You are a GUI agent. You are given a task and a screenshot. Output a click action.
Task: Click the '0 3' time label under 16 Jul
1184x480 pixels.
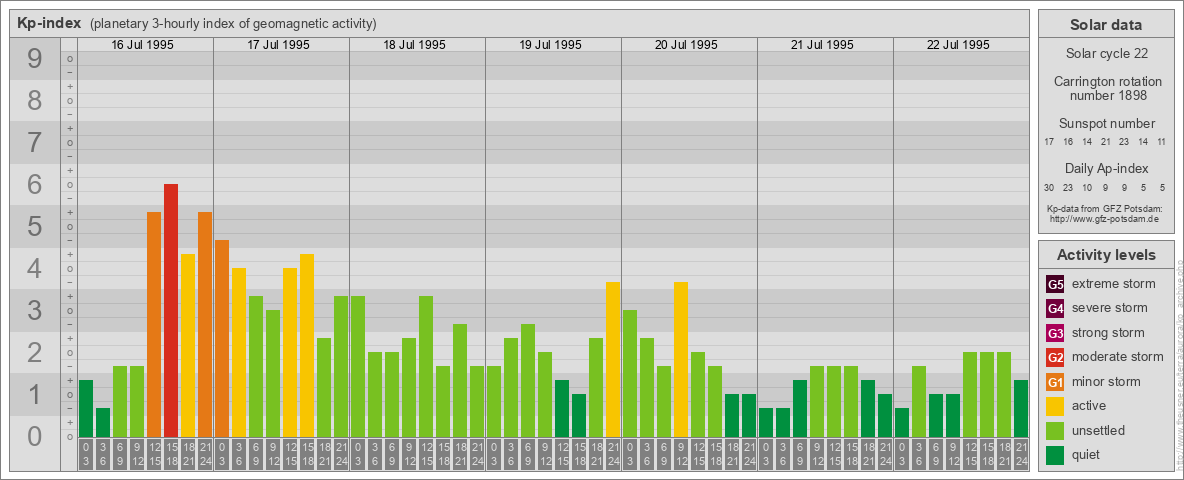pyautogui.click(x=86, y=454)
